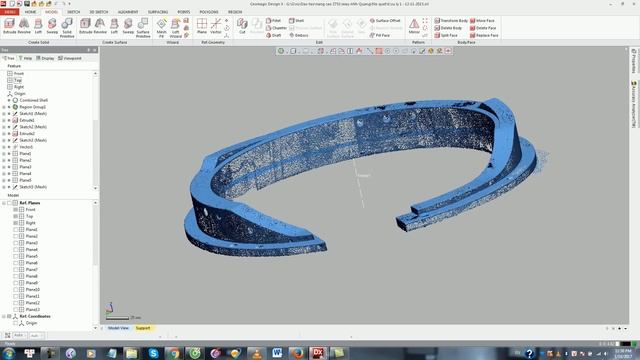Open the Surface Primitive tool
The height and width of the screenshot is (360, 640).
point(143,28)
